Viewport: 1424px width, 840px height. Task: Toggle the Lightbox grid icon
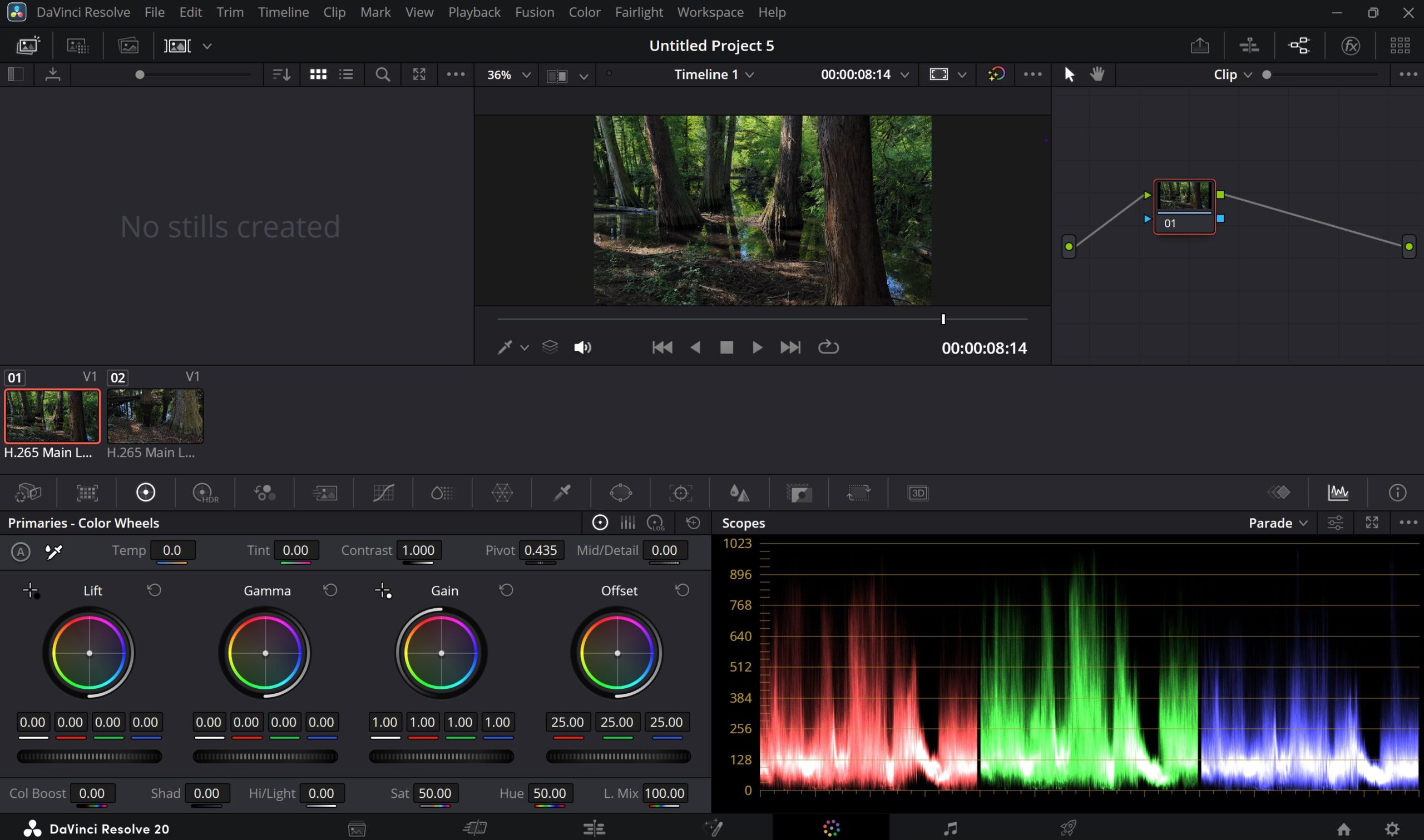(1400, 45)
